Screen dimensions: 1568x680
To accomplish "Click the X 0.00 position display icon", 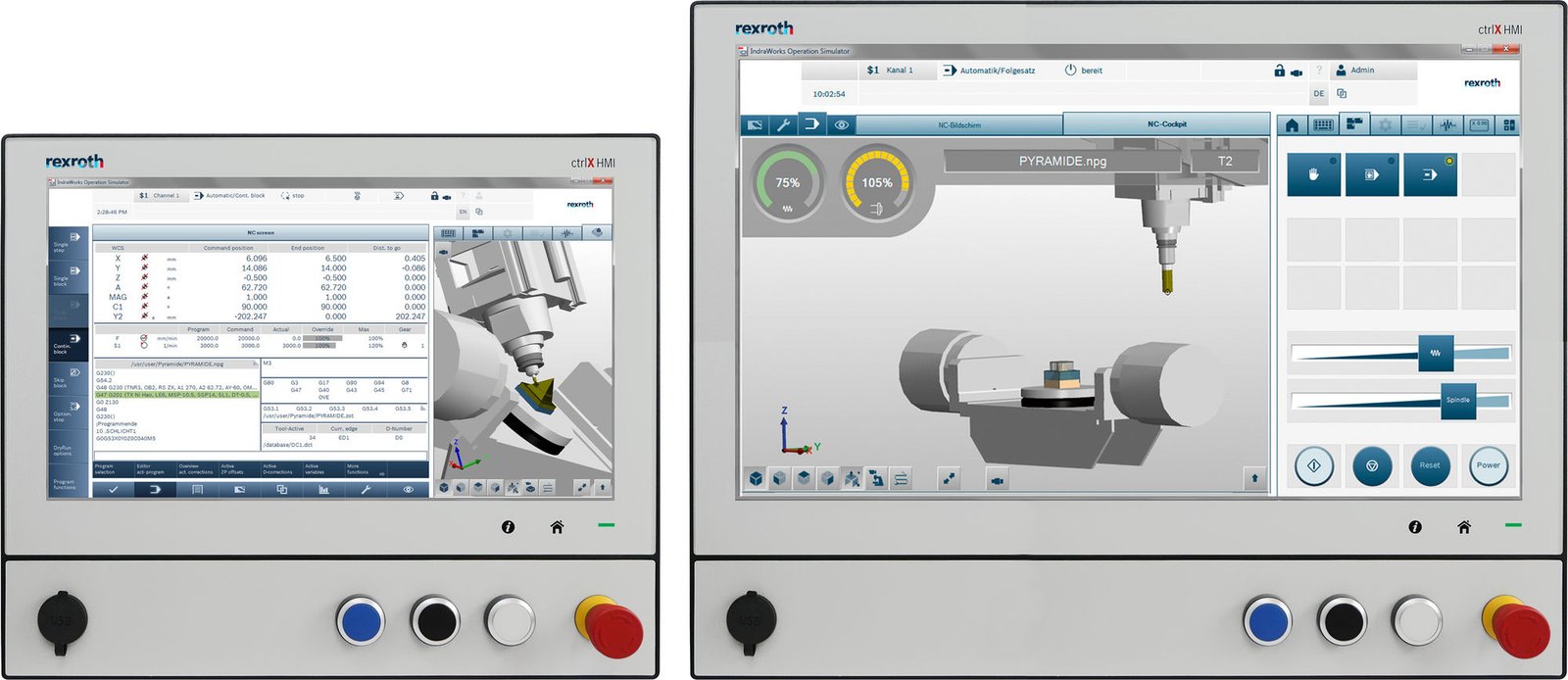I will (1479, 125).
